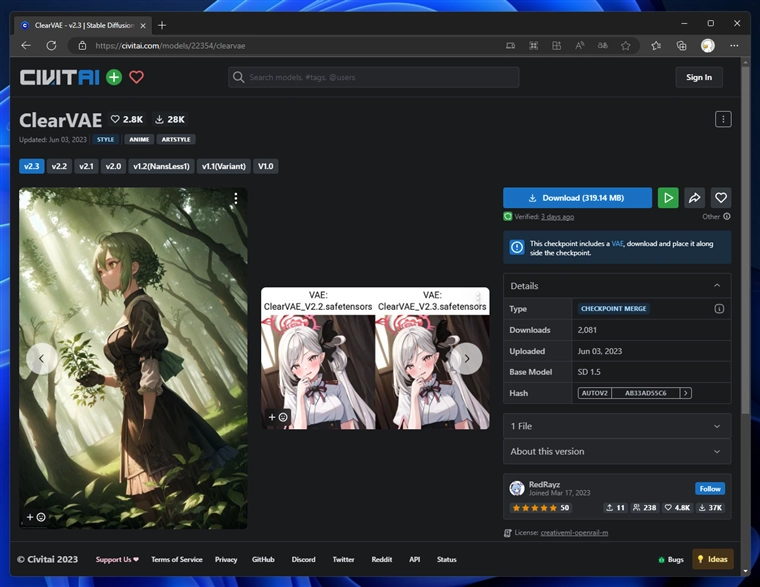Click the info icon next to Checkpoint Merge
Screen dimensions: 760x587
(719, 309)
